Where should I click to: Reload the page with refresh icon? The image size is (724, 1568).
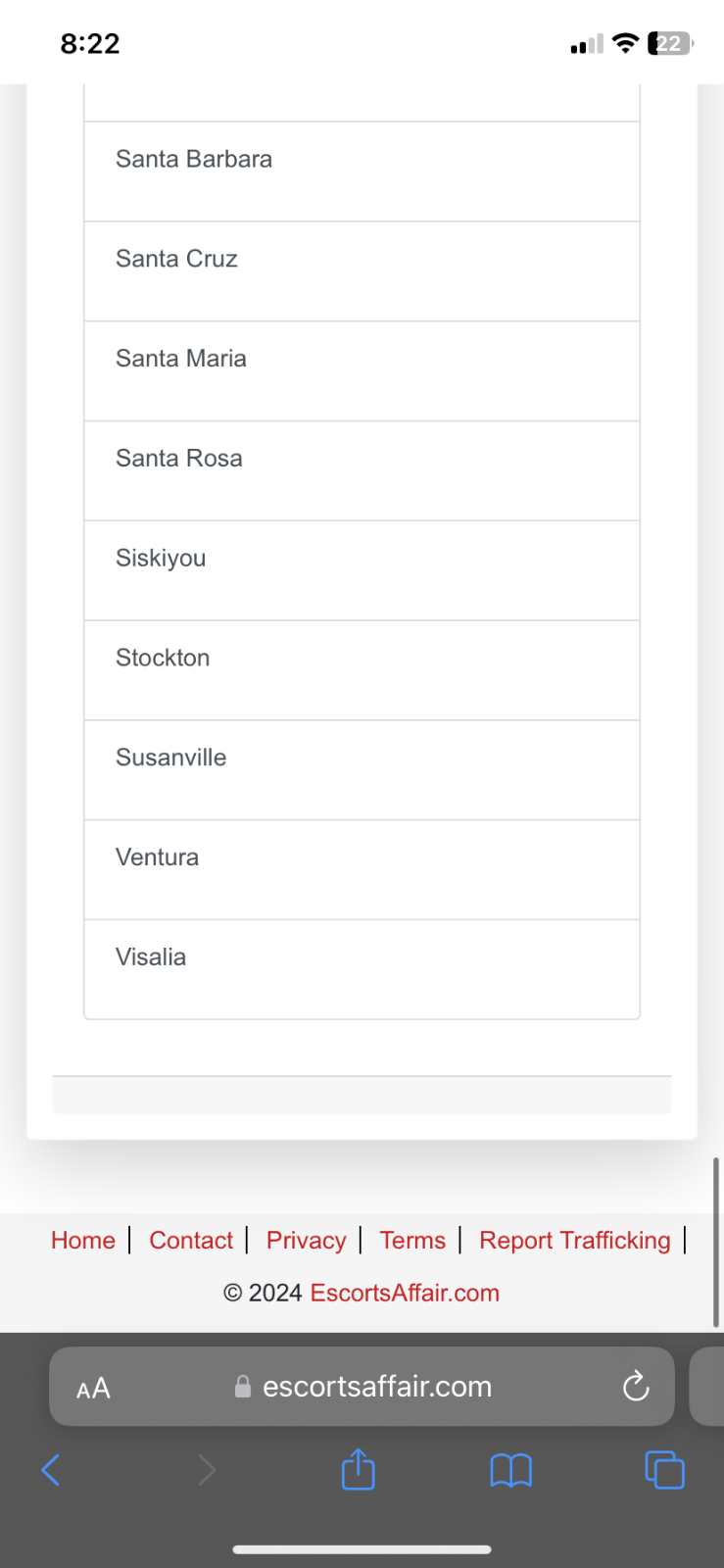[x=636, y=1386]
